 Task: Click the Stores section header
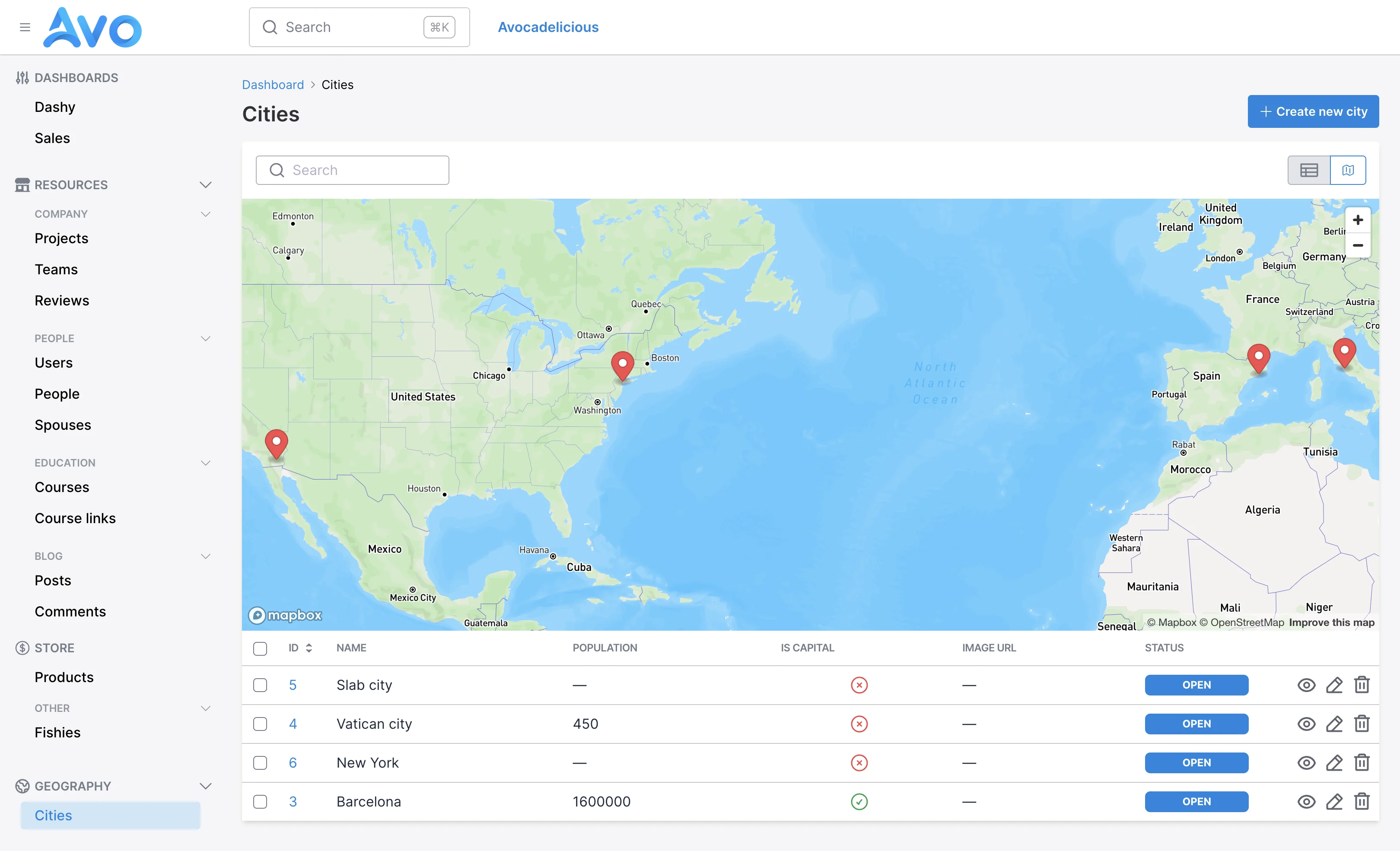54,648
